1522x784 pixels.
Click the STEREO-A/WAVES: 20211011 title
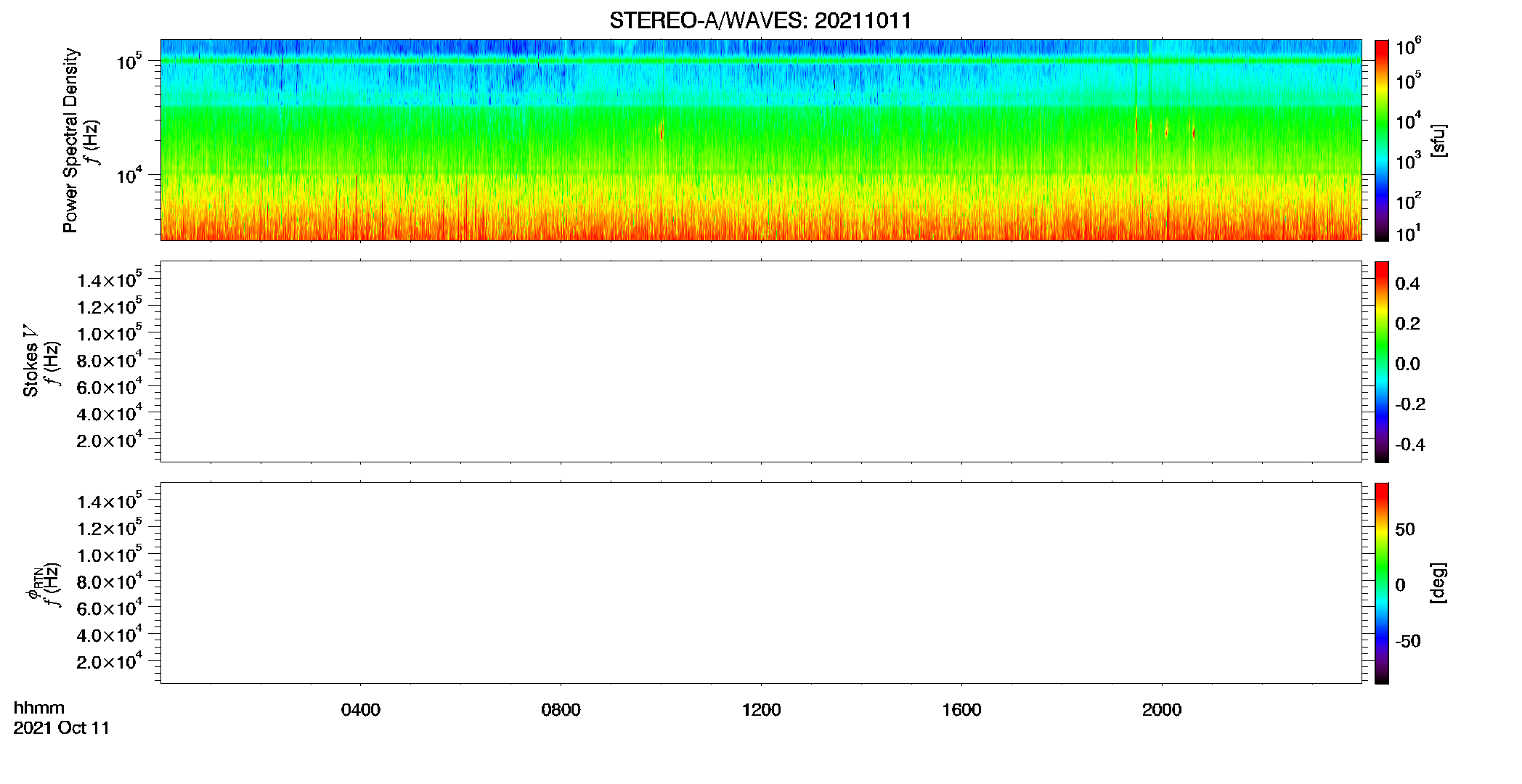pyautogui.click(x=760, y=20)
